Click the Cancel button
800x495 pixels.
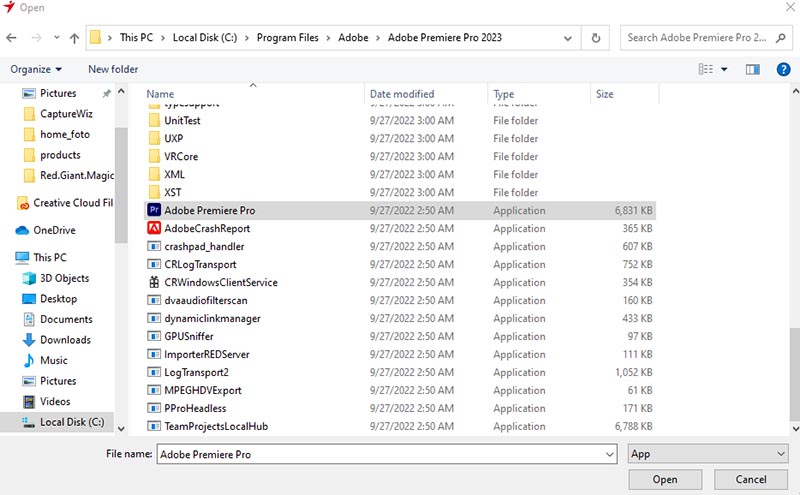pyautogui.click(x=751, y=479)
